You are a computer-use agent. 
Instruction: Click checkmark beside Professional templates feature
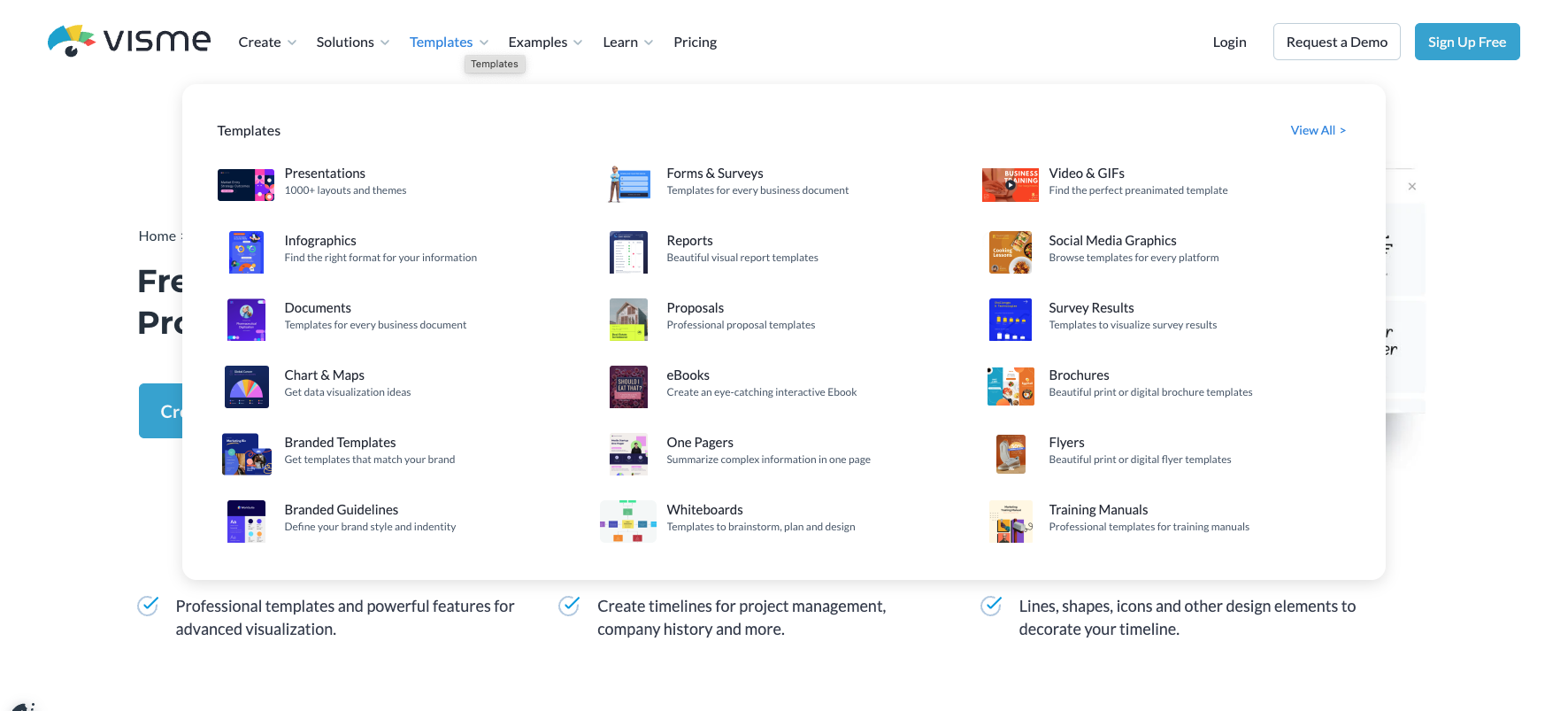tap(148, 606)
